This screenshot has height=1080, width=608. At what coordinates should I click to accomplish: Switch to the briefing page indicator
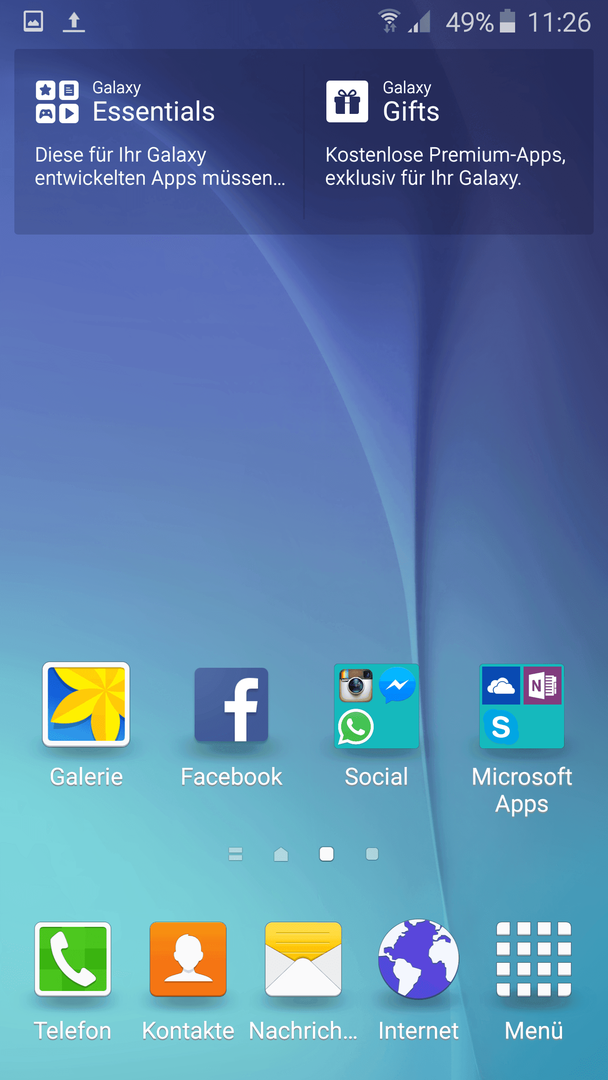(x=235, y=854)
